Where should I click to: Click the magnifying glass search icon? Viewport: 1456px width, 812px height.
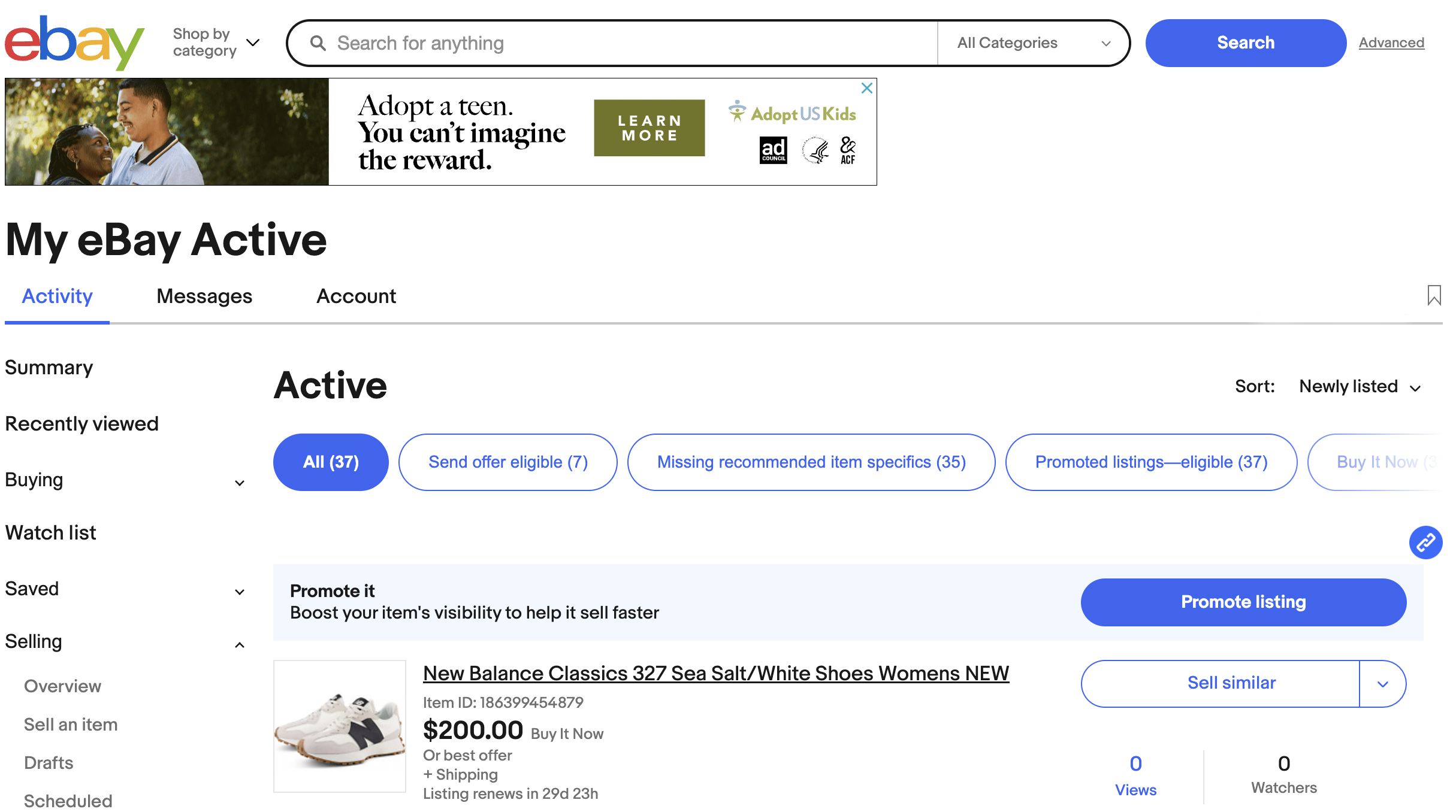(318, 43)
